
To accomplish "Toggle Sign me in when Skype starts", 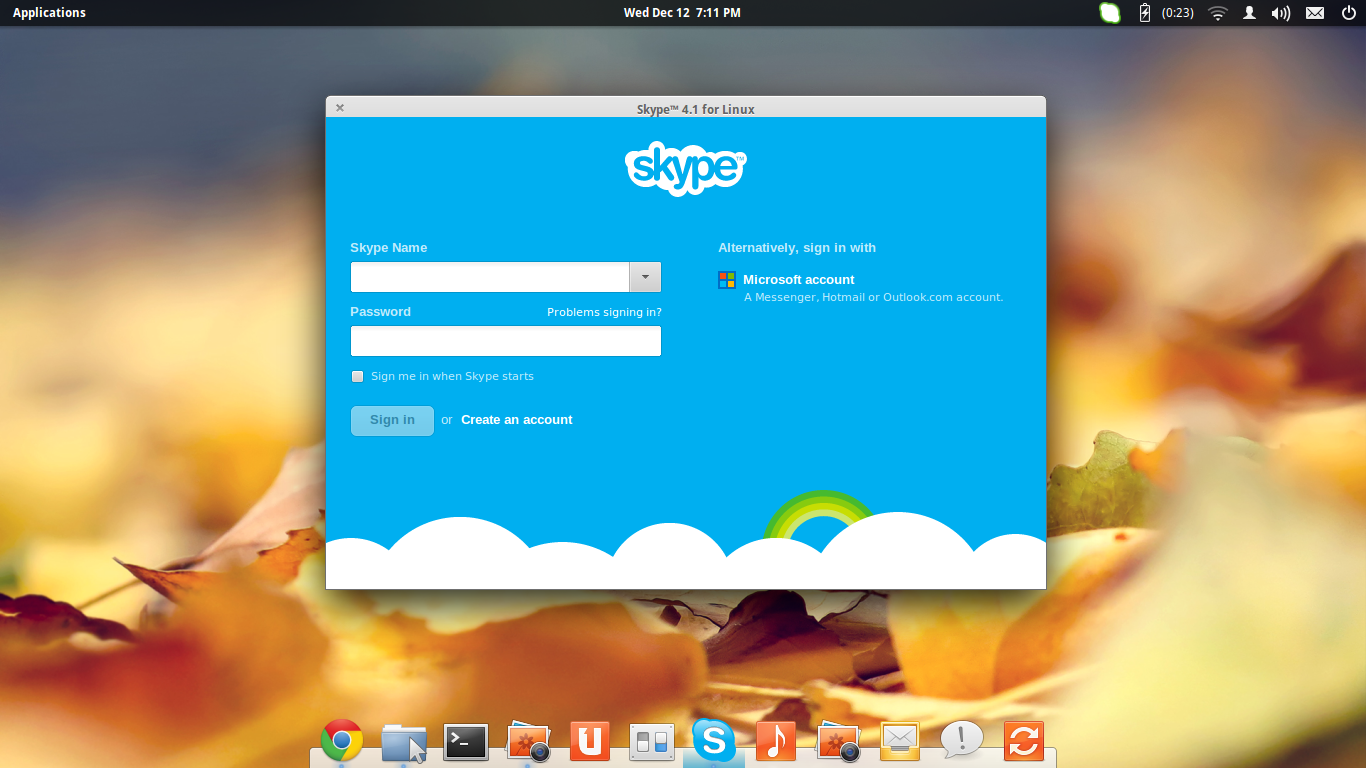I will coord(357,376).
